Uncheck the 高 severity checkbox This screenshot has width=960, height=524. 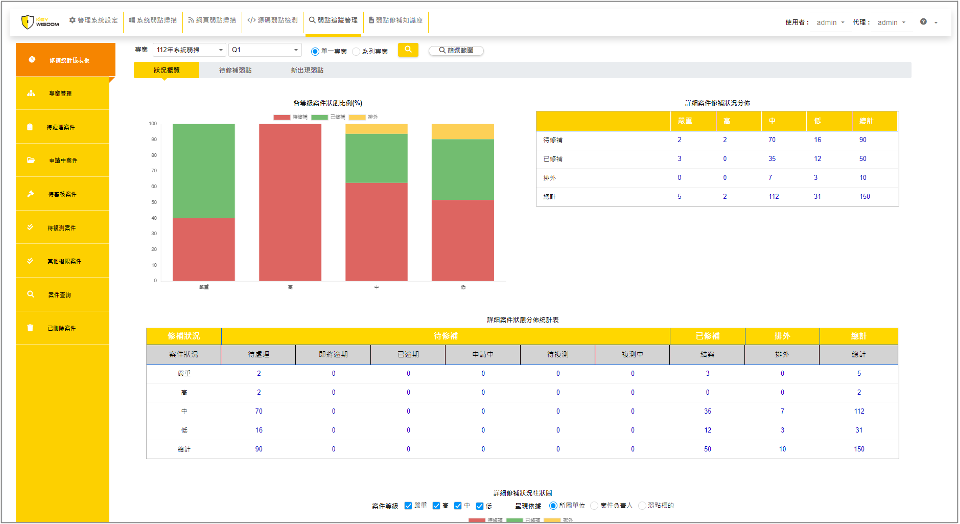(438, 506)
